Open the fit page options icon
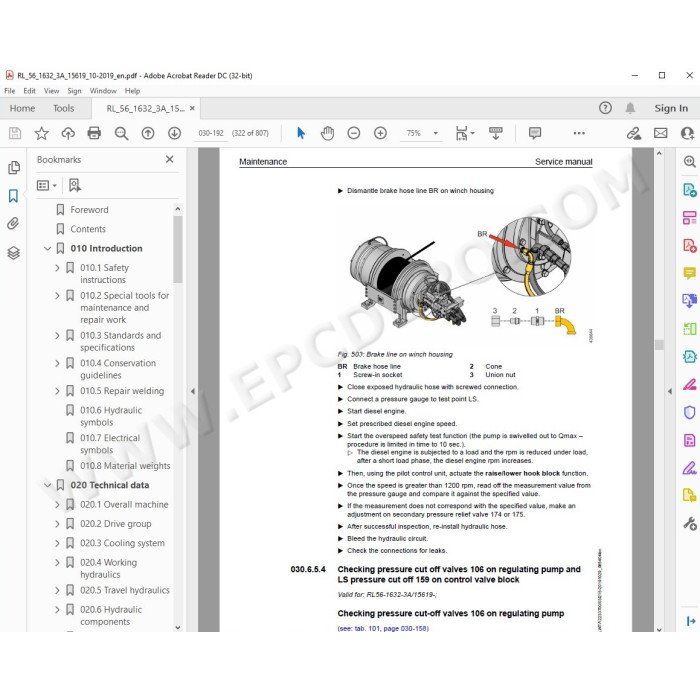The image size is (700, 700). click(x=464, y=133)
